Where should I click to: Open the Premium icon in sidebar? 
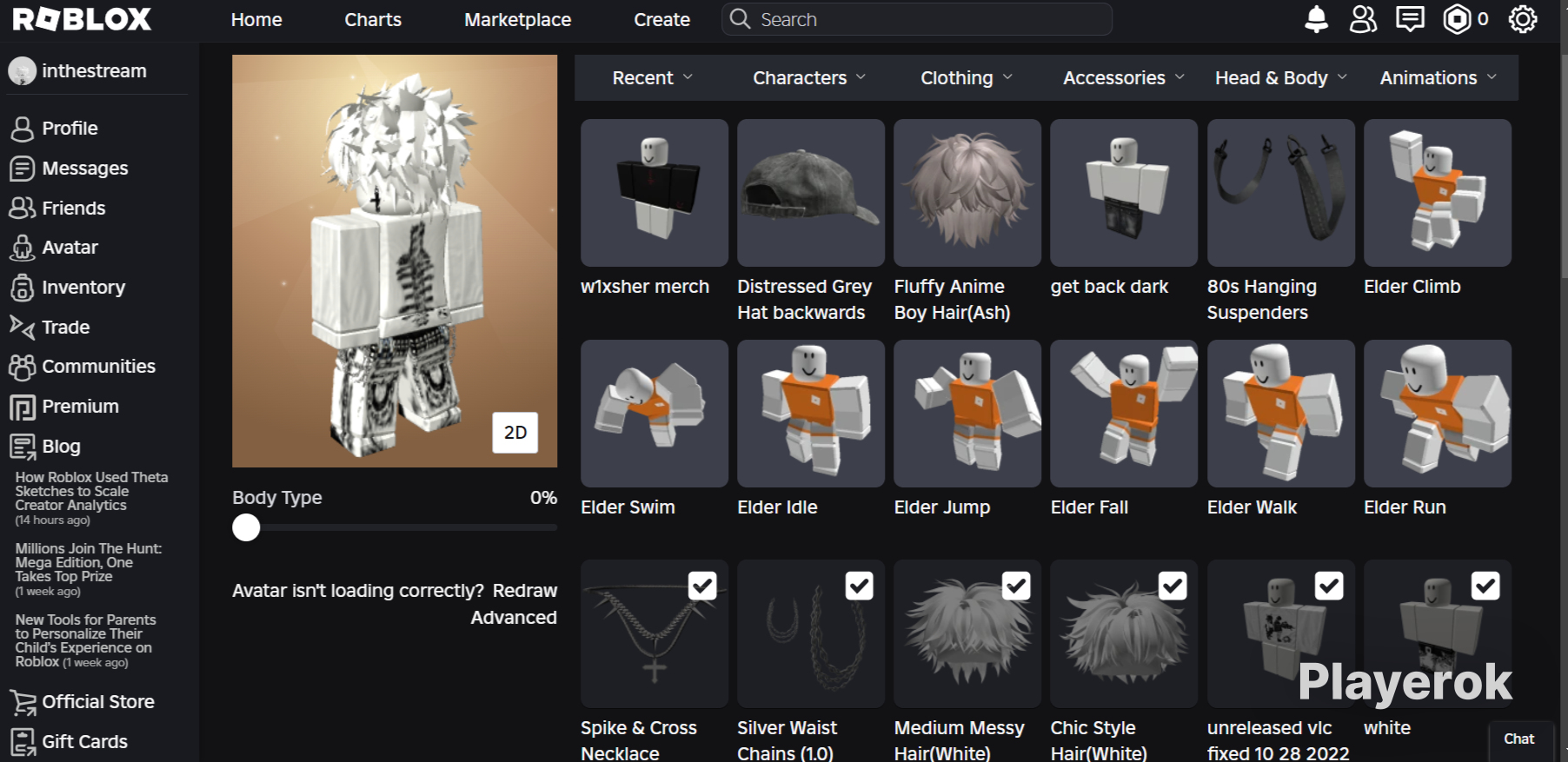[x=22, y=407]
